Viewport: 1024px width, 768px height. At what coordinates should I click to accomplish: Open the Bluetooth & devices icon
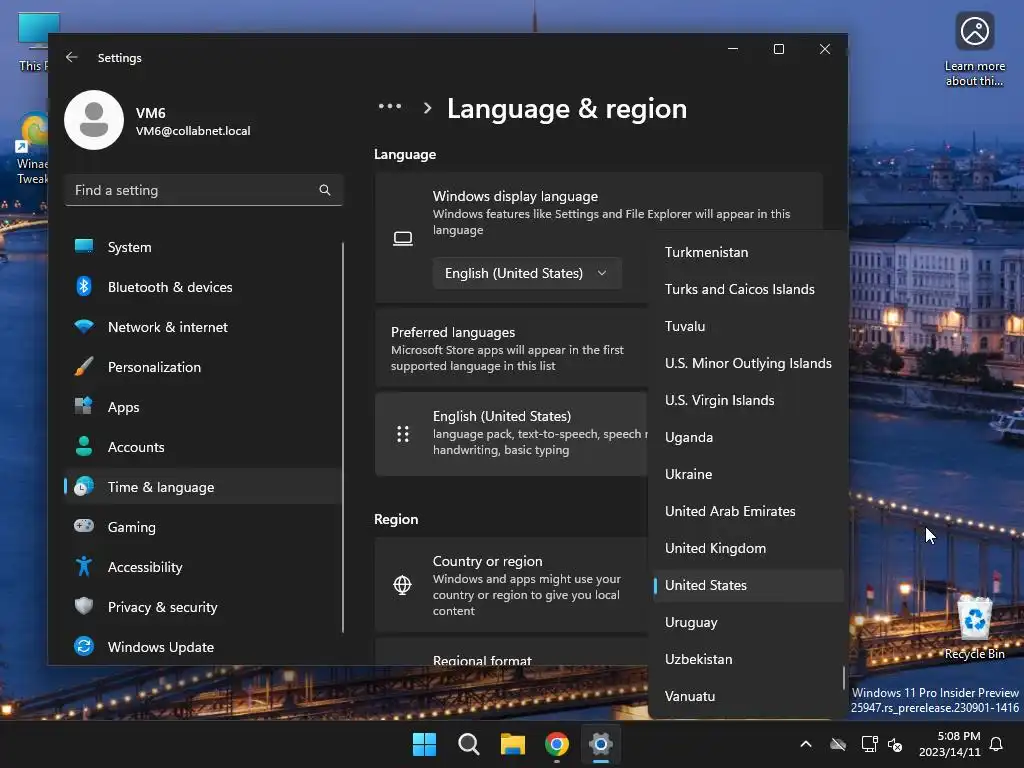(x=84, y=286)
